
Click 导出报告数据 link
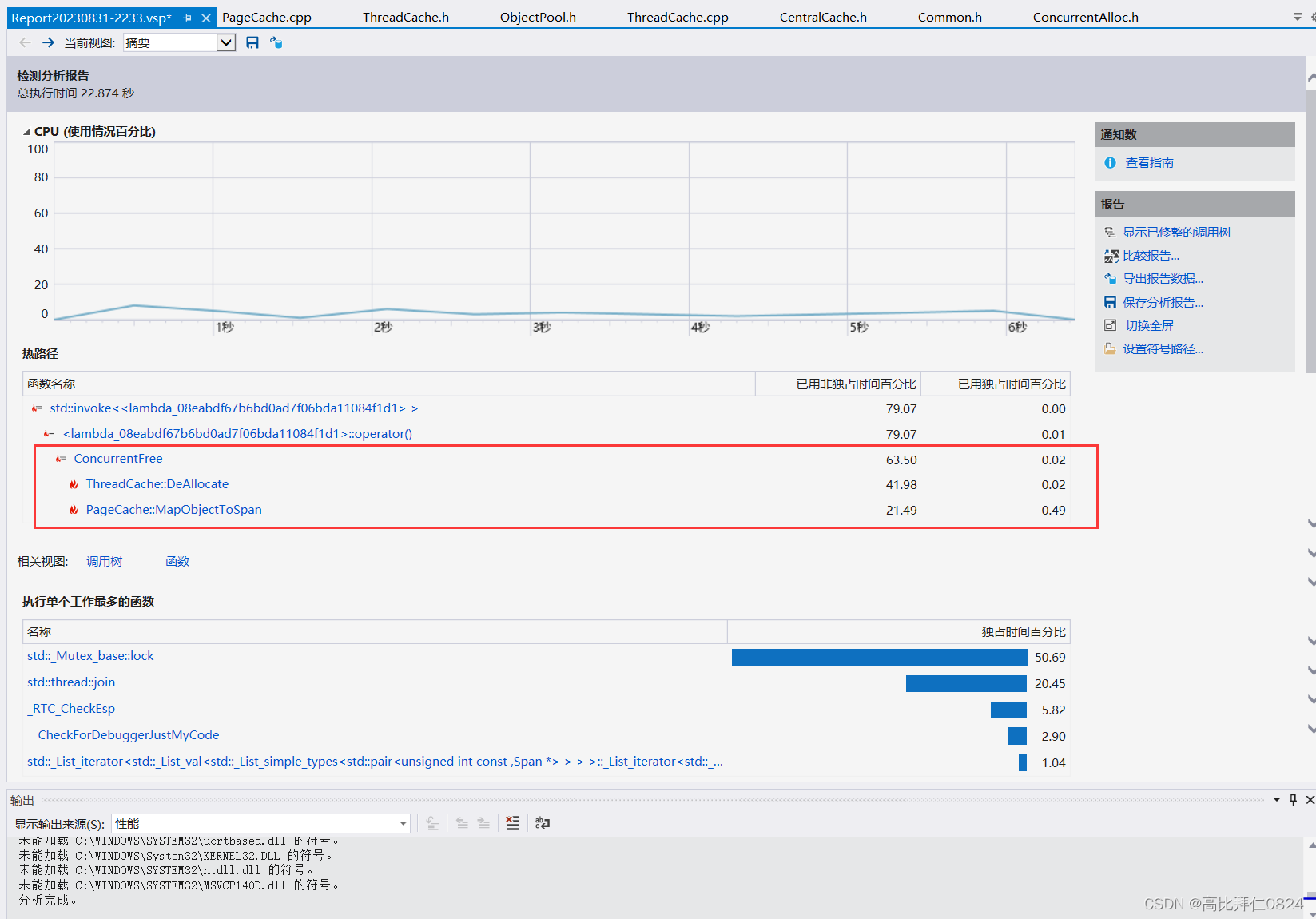[1163, 279]
